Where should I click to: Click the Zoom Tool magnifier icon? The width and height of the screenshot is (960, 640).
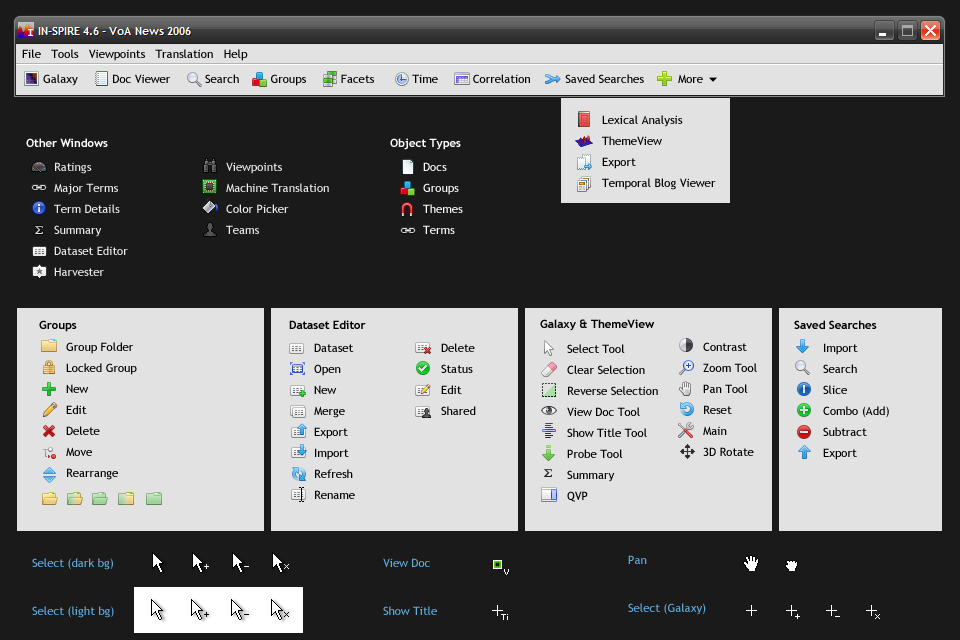[x=686, y=368]
